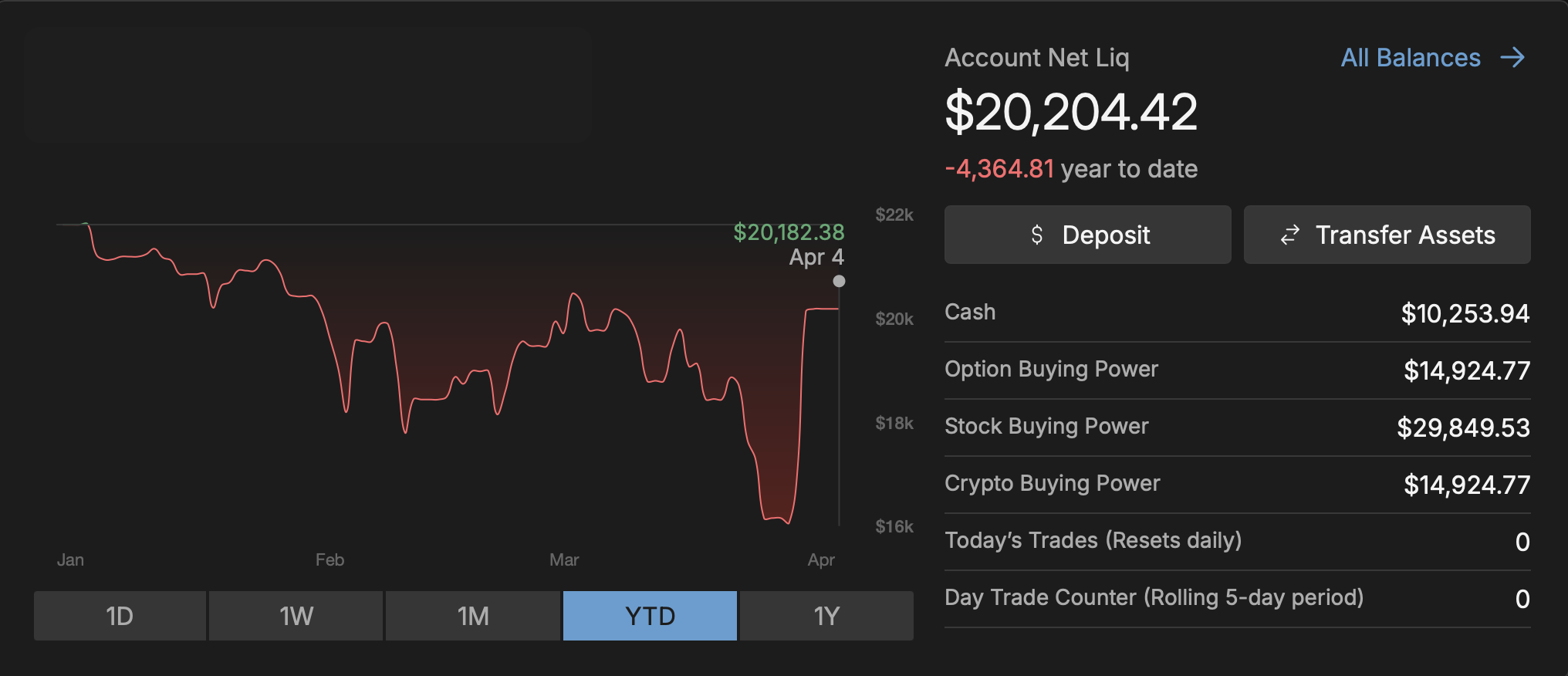Select the Option Buying Power row label
This screenshot has width=1568, height=676.
1051,369
